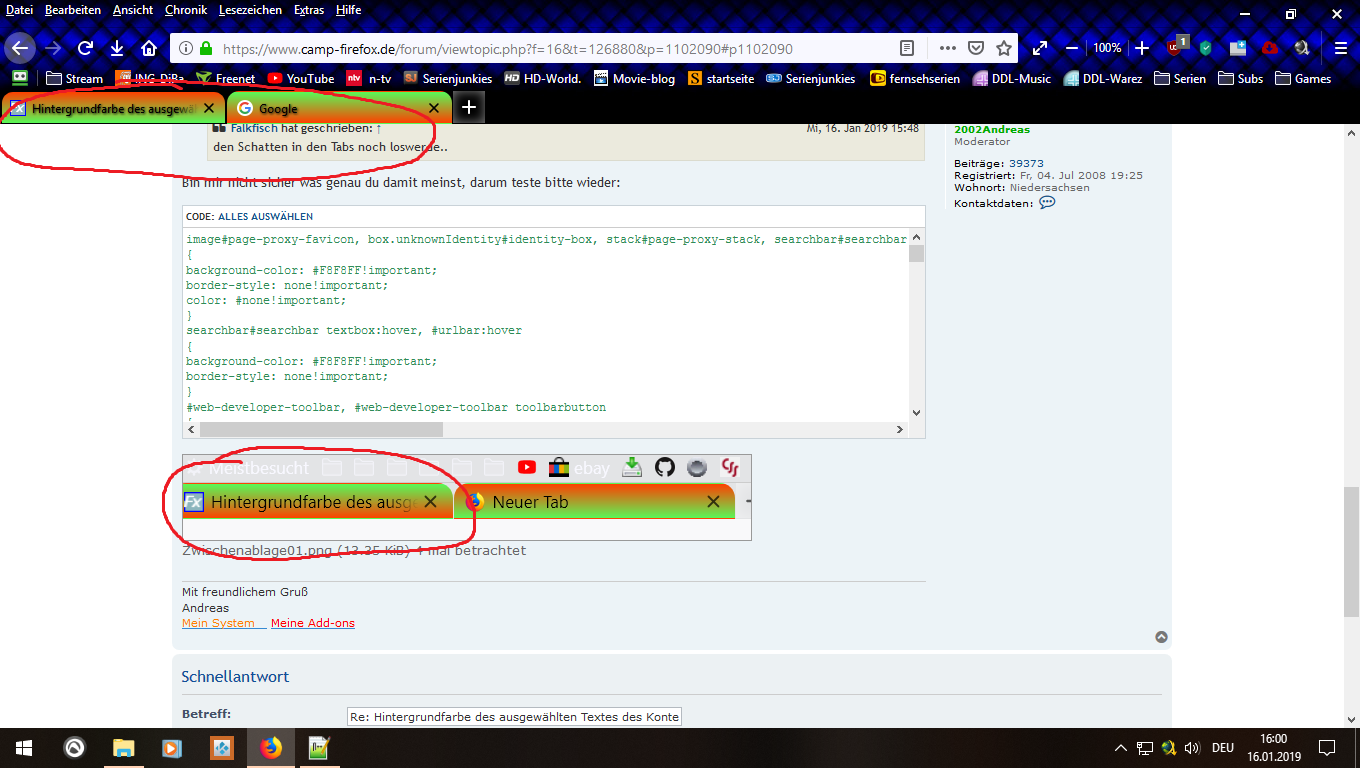Open the Movie-blog bookmark
Viewport: 1360px width, 768px height.
[x=634, y=78]
